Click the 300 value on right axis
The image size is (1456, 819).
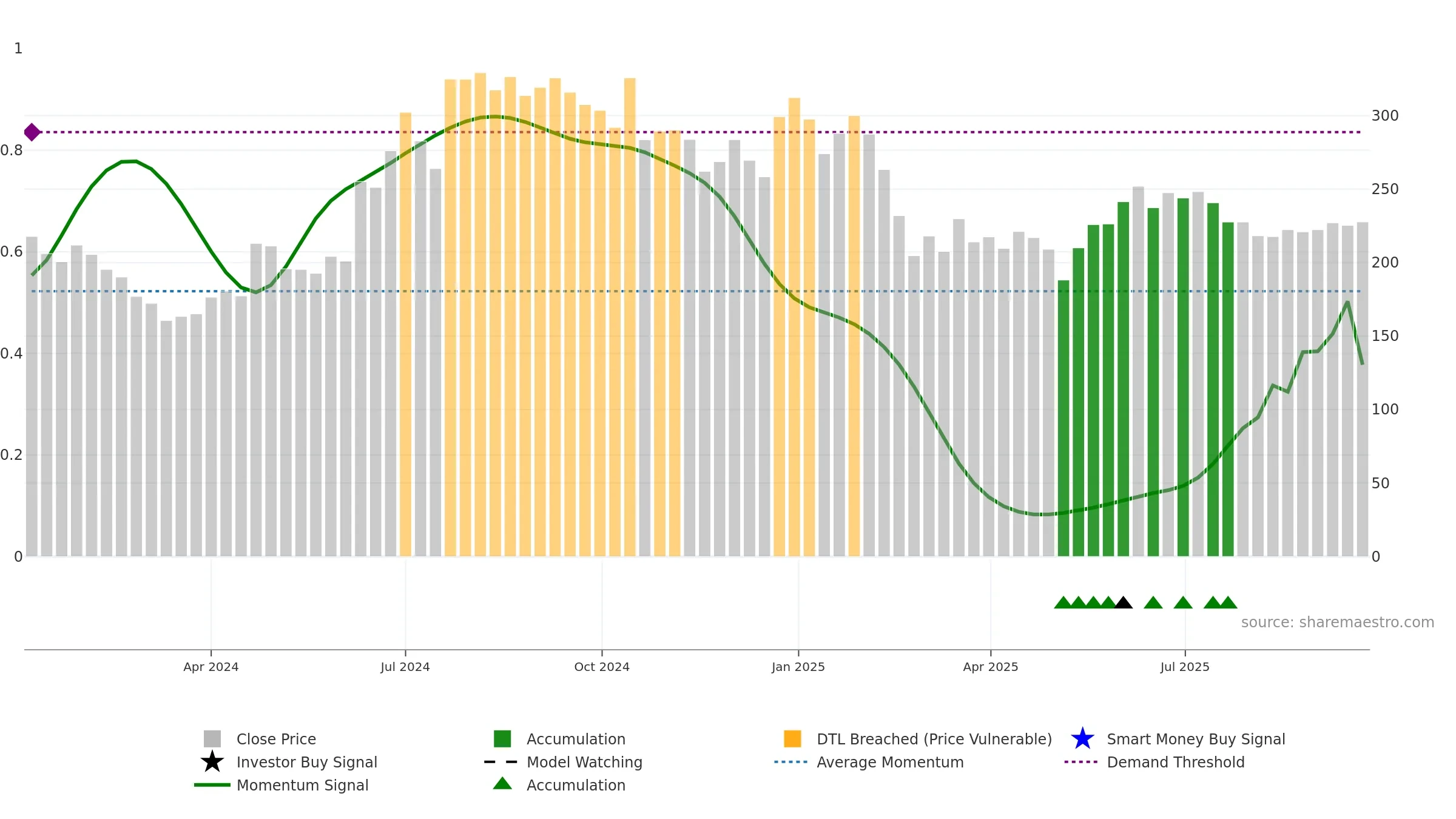tap(1385, 115)
